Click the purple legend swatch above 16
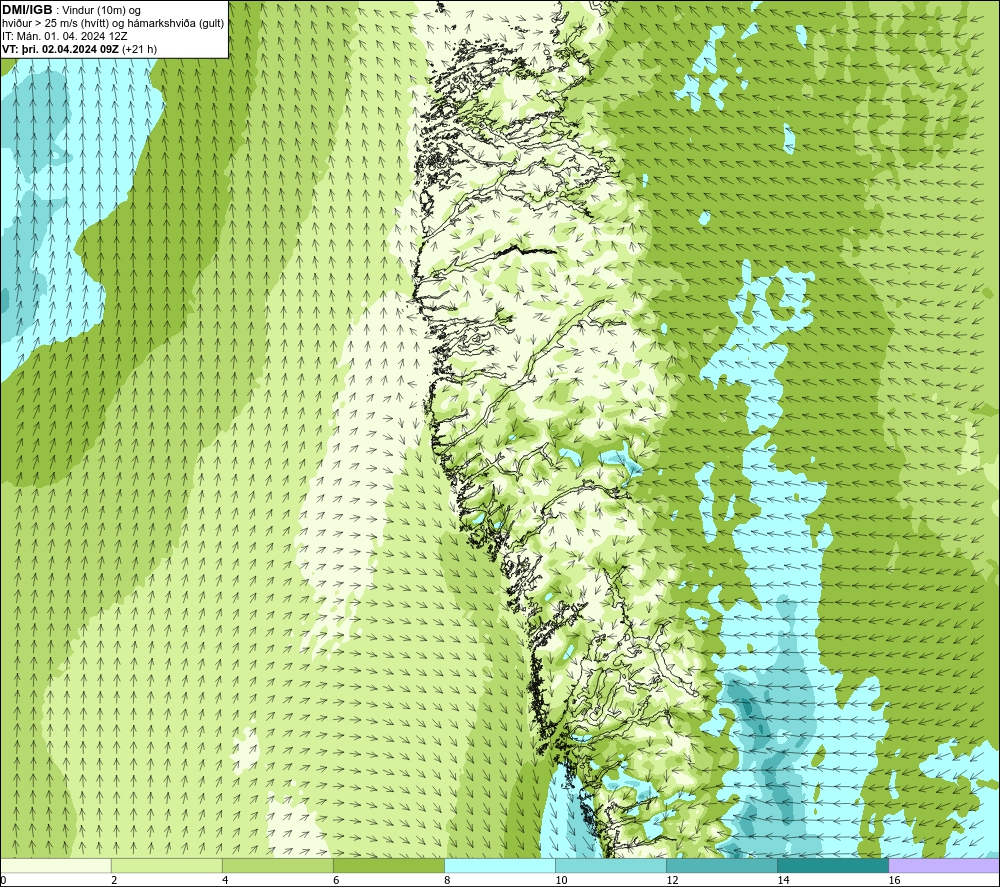Screen dimensions: 1000x887 point(944,865)
